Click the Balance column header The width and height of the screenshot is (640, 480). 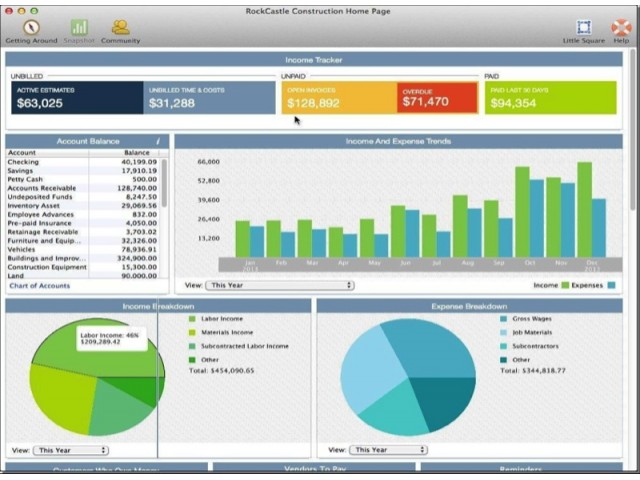point(124,153)
